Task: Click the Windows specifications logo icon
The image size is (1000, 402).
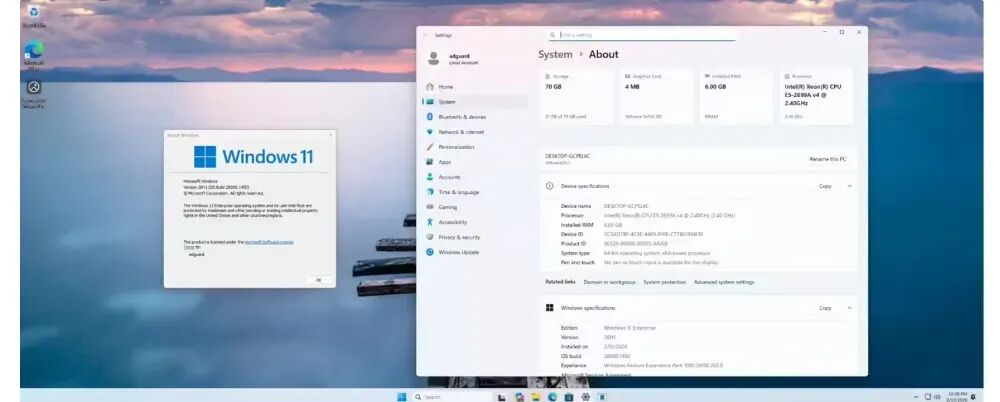Action: tap(550, 308)
